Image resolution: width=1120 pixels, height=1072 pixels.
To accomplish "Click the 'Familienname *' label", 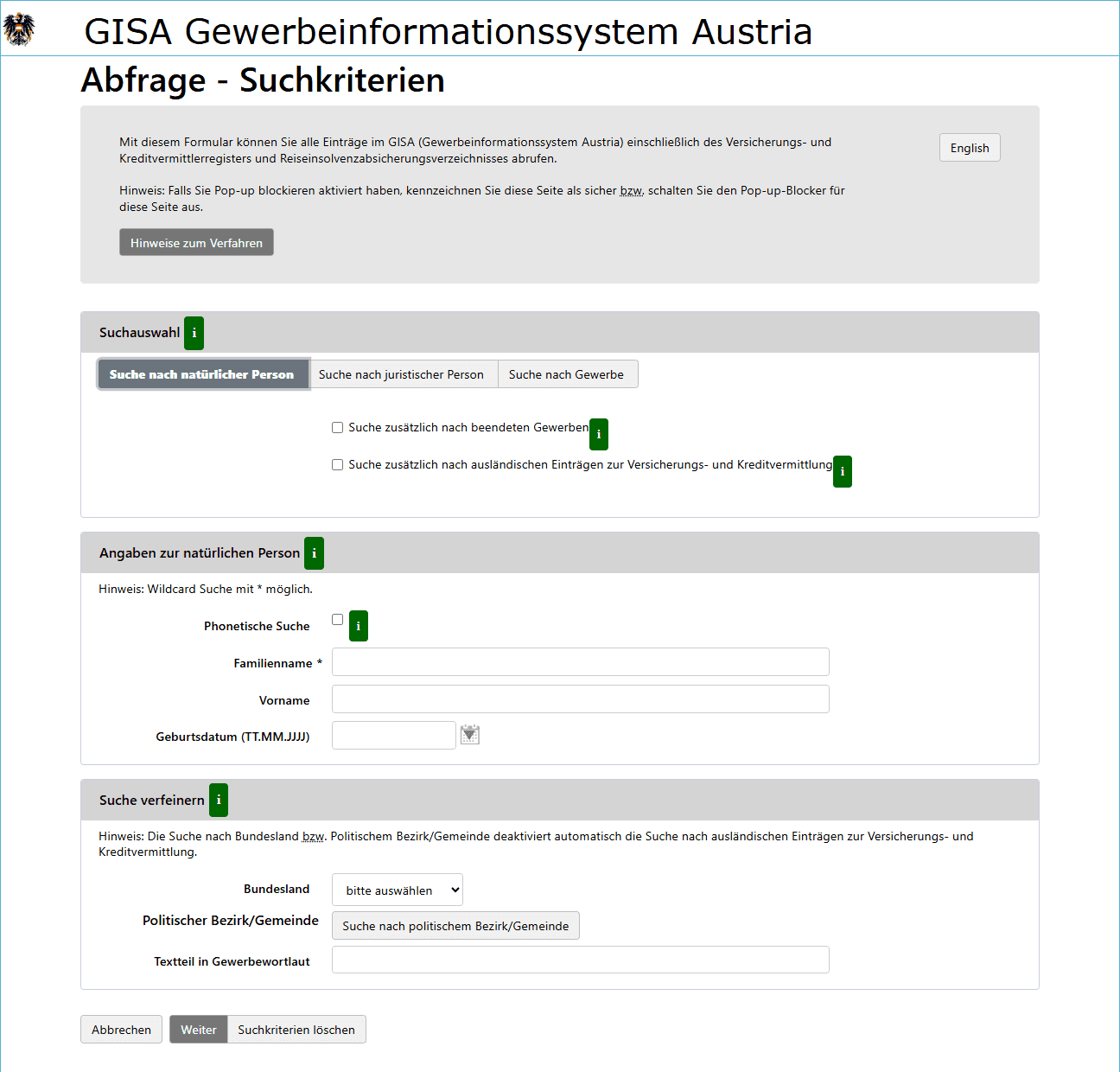I will click(277, 663).
